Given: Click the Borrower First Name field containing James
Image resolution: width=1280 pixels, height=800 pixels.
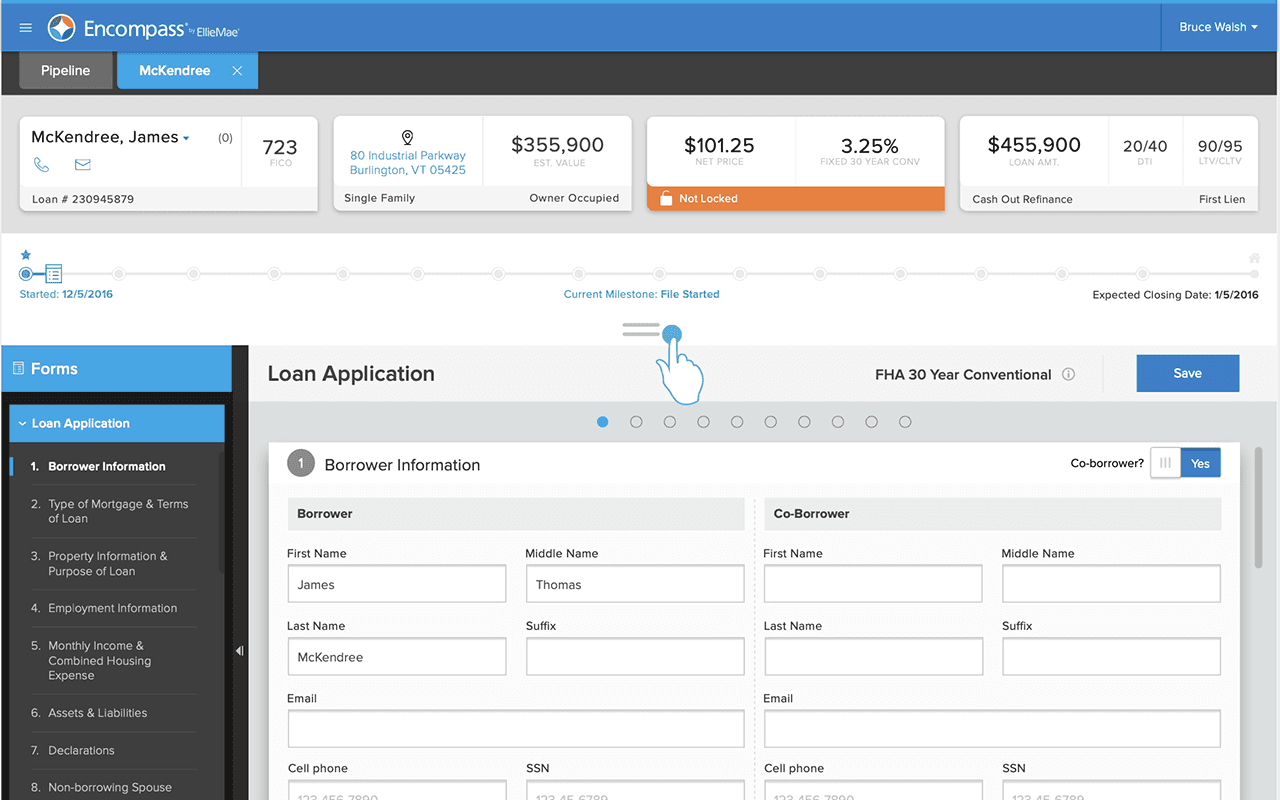Looking at the screenshot, I should [x=396, y=584].
